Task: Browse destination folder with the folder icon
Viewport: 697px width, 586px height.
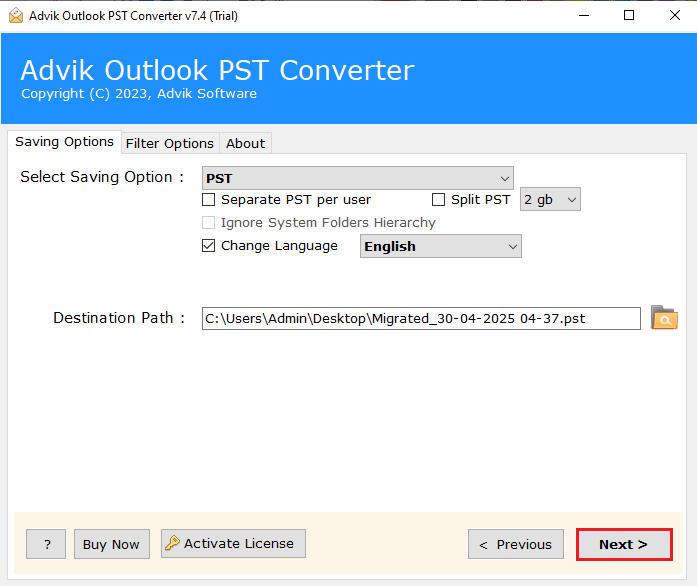Action: (x=664, y=317)
